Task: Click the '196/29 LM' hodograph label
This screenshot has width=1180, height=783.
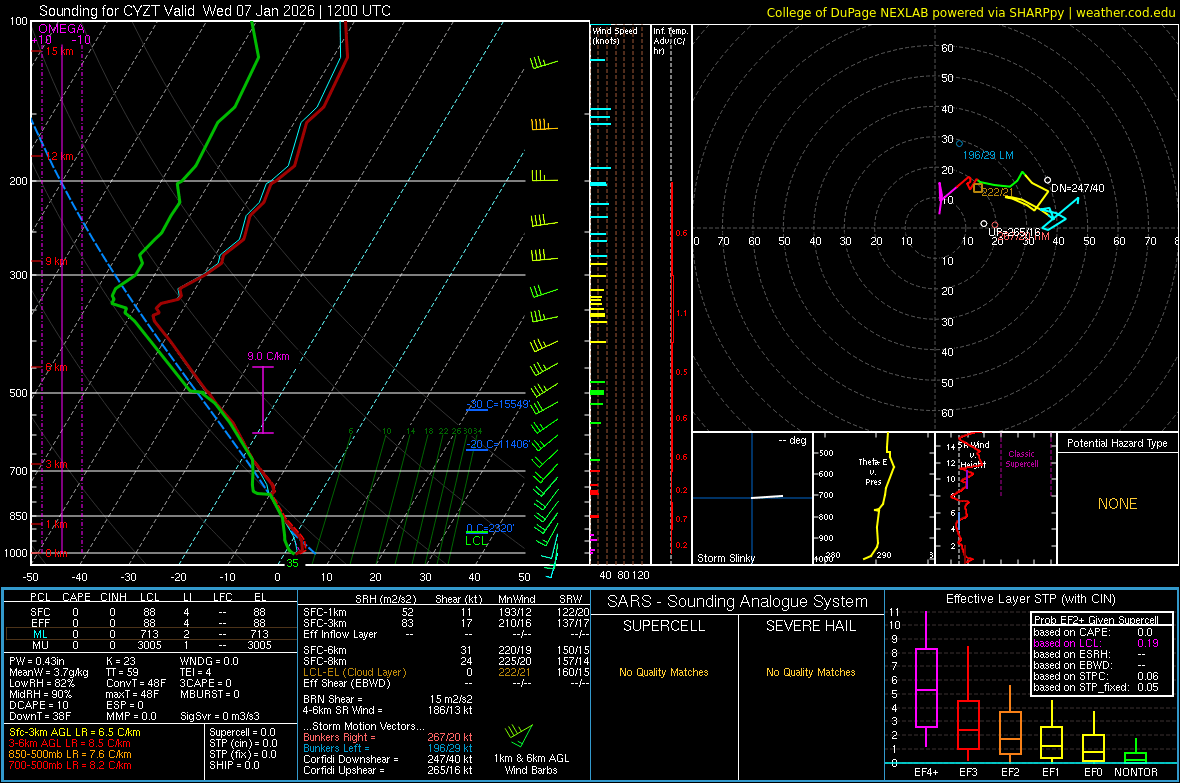Action: click(x=988, y=155)
